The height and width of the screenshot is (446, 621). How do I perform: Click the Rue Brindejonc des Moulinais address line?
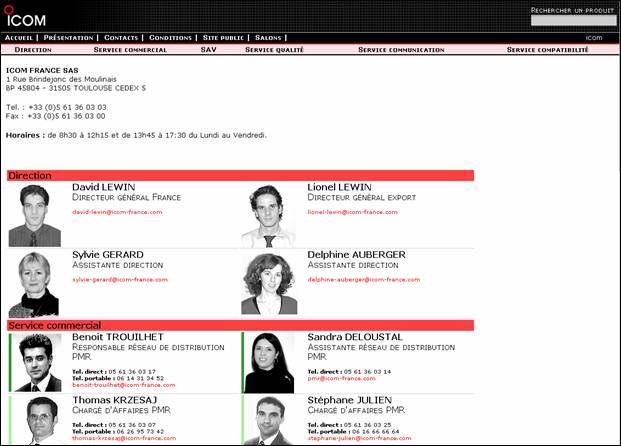click(61, 79)
